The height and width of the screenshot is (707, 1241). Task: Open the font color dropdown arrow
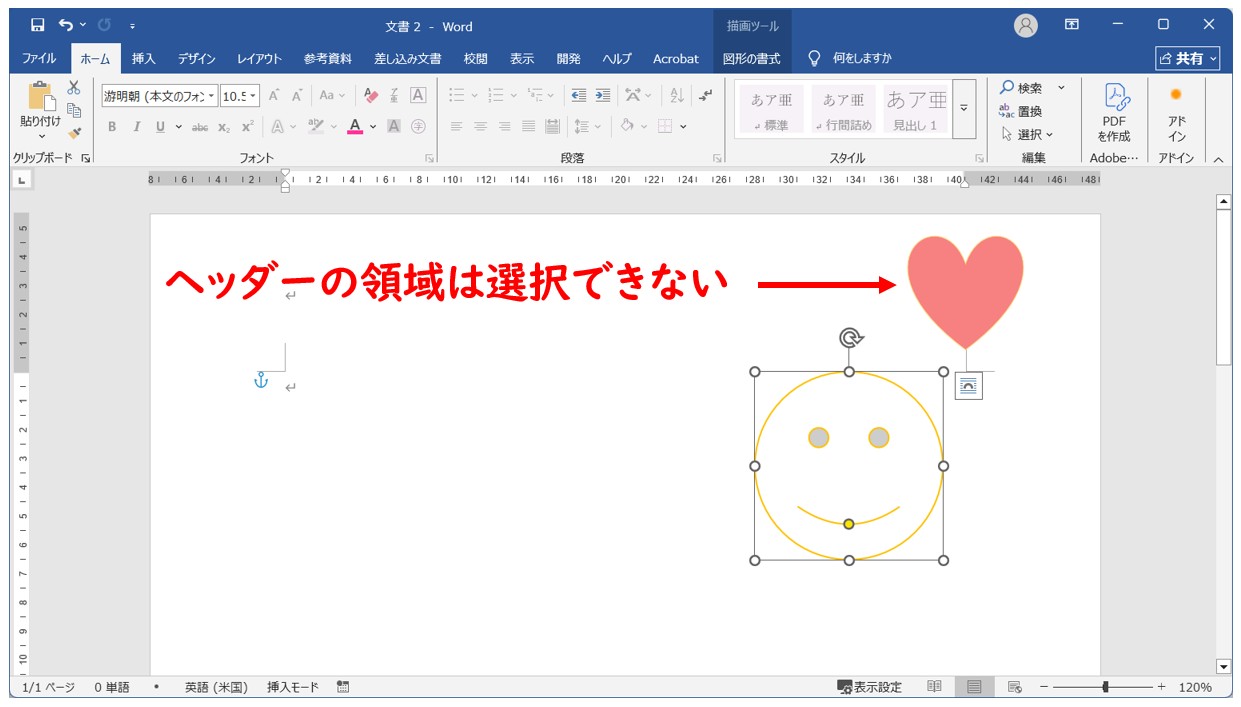[x=373, y=126]
